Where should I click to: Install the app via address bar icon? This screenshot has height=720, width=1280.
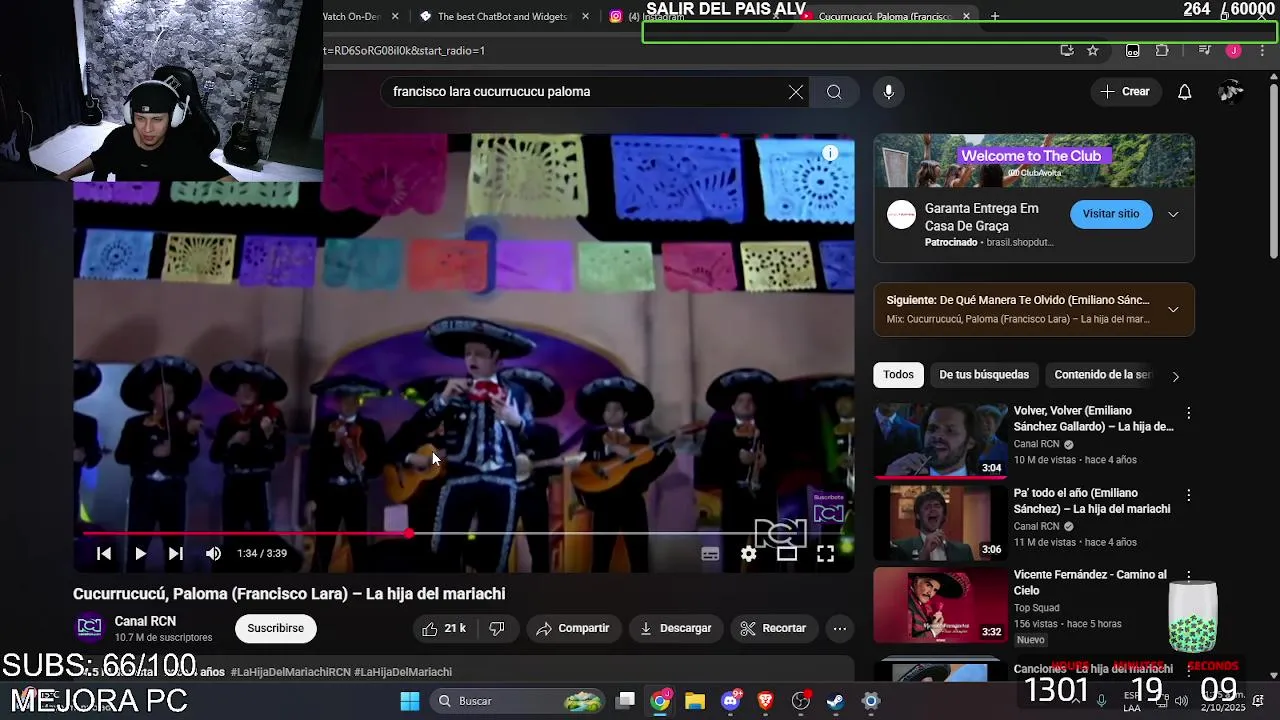(1067, 51)
